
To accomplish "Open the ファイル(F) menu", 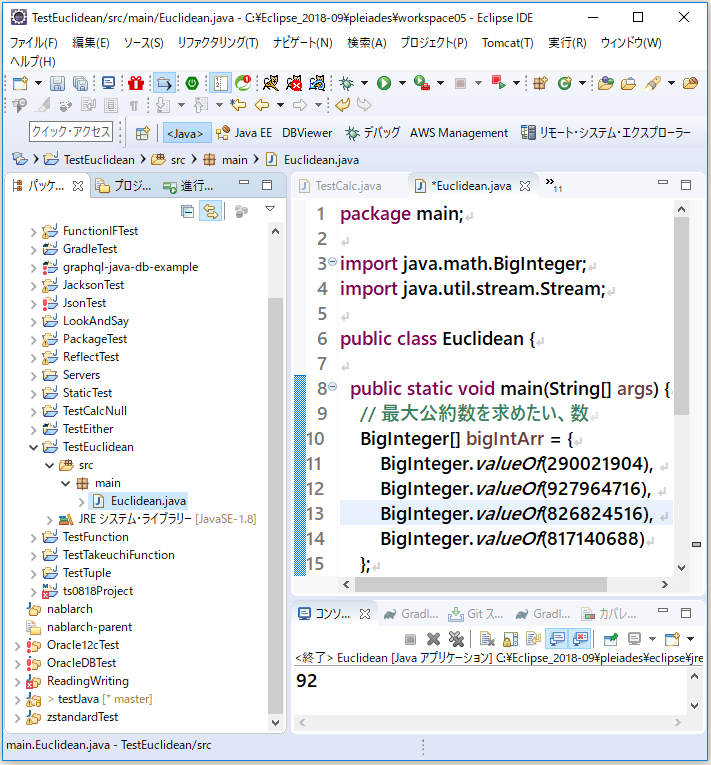I will click(x=34, y=43).
